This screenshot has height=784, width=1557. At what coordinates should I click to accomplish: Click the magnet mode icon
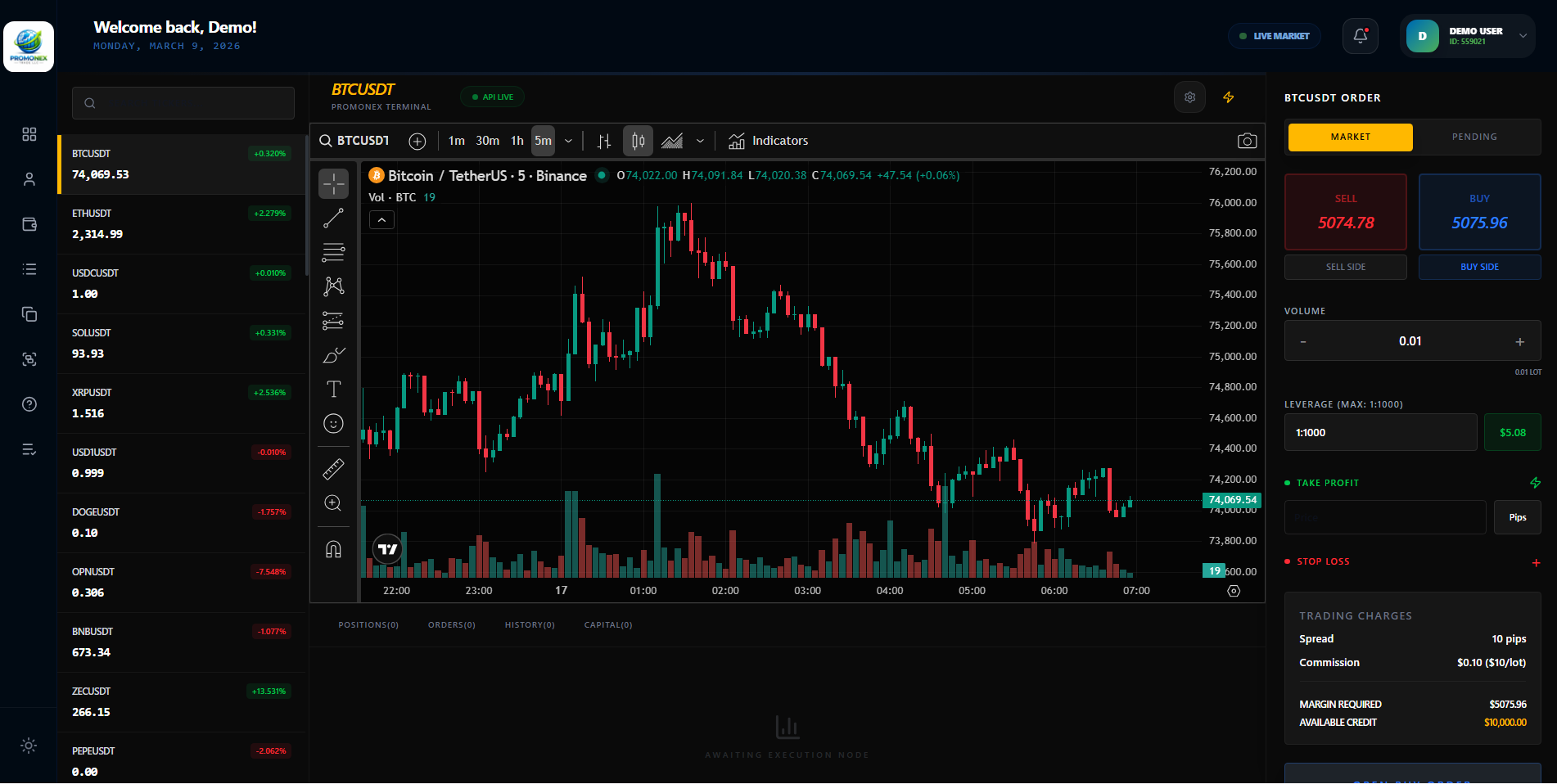click(x=333, y=549)
